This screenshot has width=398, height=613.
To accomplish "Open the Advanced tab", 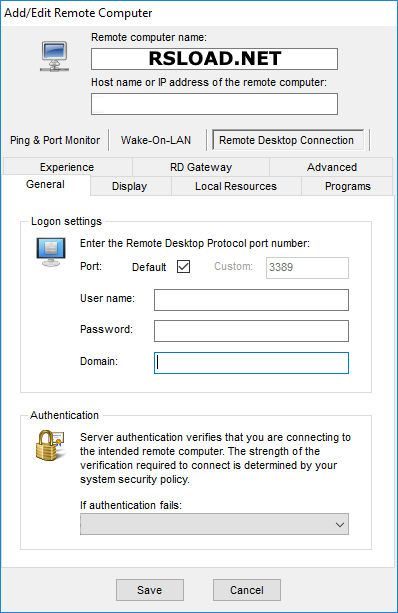I will (332, 167).
